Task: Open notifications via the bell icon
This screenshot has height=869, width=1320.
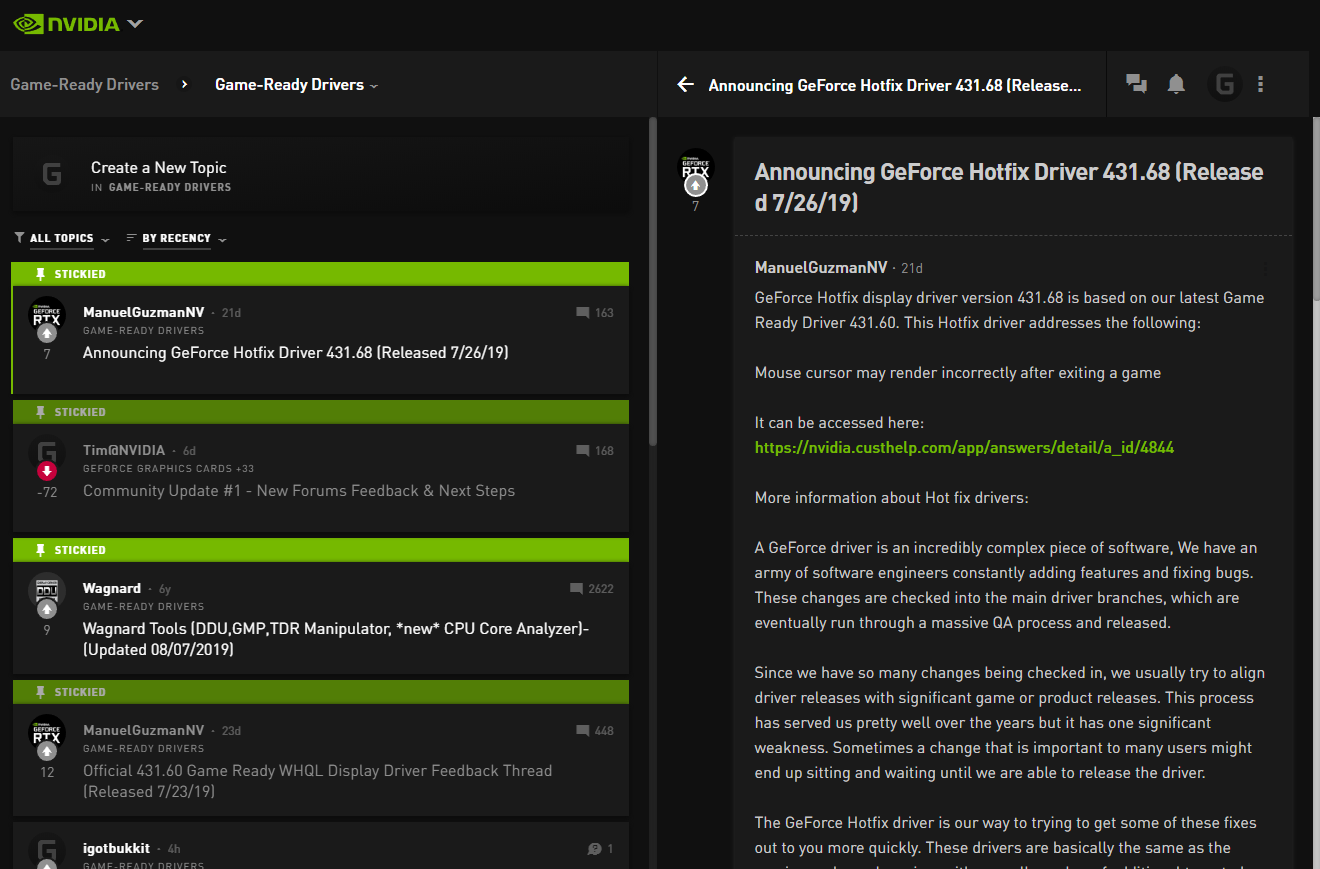Action: tap(1176, 84)
